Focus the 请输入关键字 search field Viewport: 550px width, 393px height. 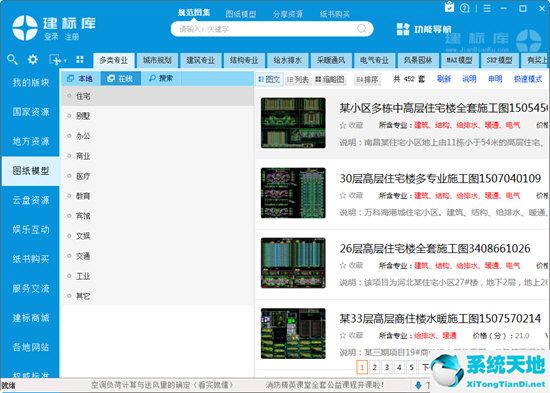pyautogui.click(x=272, y=29)
